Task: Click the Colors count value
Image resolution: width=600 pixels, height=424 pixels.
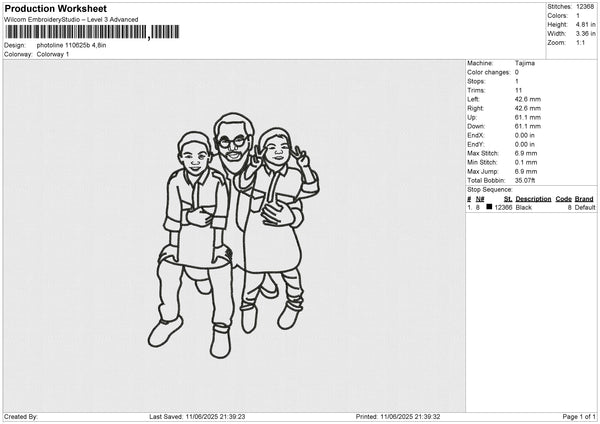Action: pos(578,16)
